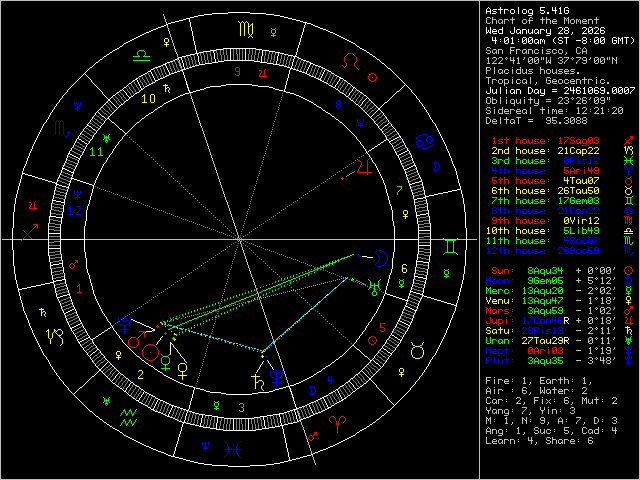This screenshot has width=640, height=480.
Task: Click the large Scorpio glyph on the outer ring
Action: [x=62, y=128]
